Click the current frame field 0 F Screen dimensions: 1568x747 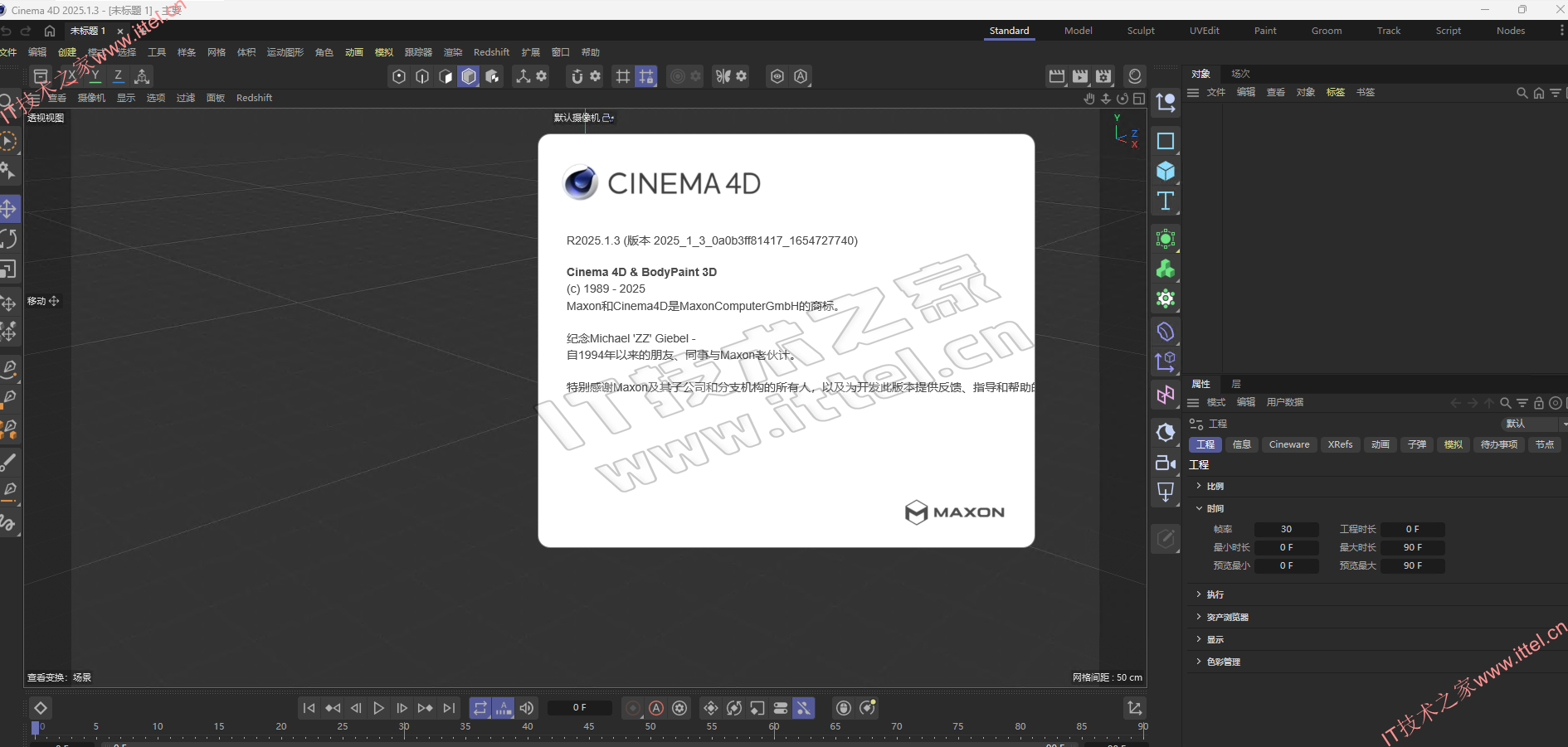coord(580,708)
